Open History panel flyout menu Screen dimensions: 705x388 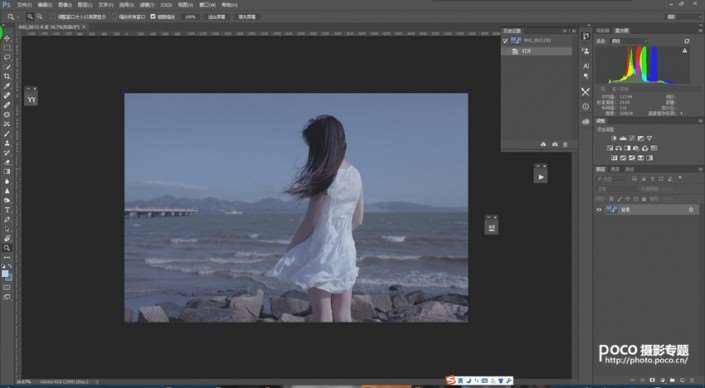coord(573,31)
